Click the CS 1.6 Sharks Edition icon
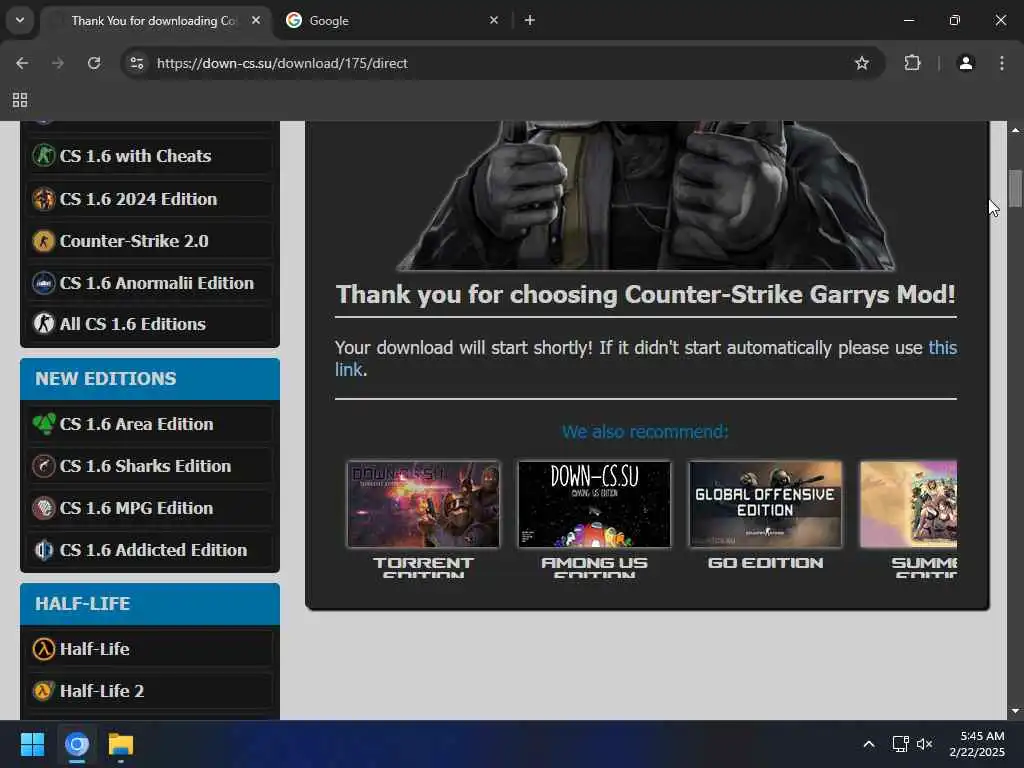 44,466
